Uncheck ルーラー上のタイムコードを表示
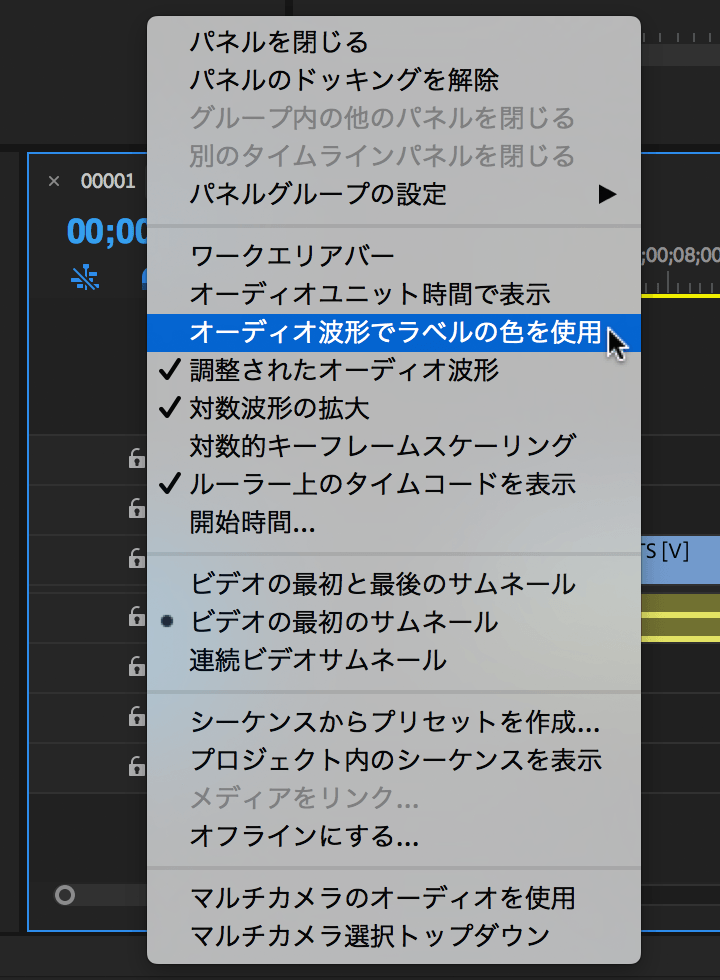The width and height of the screenshot is (720, 980). pos(394,484)
